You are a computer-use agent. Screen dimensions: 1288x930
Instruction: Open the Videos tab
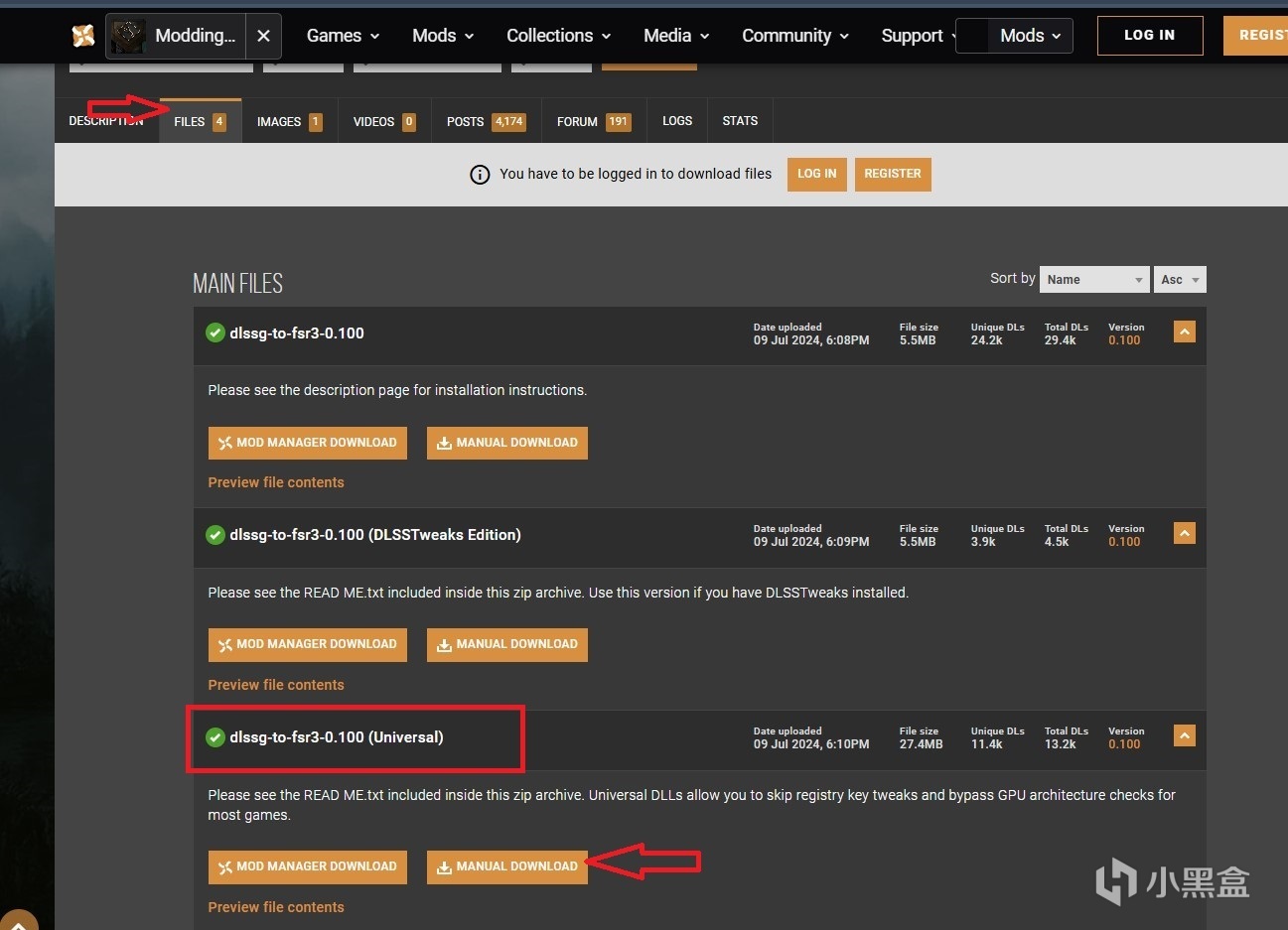click(384, 121)
